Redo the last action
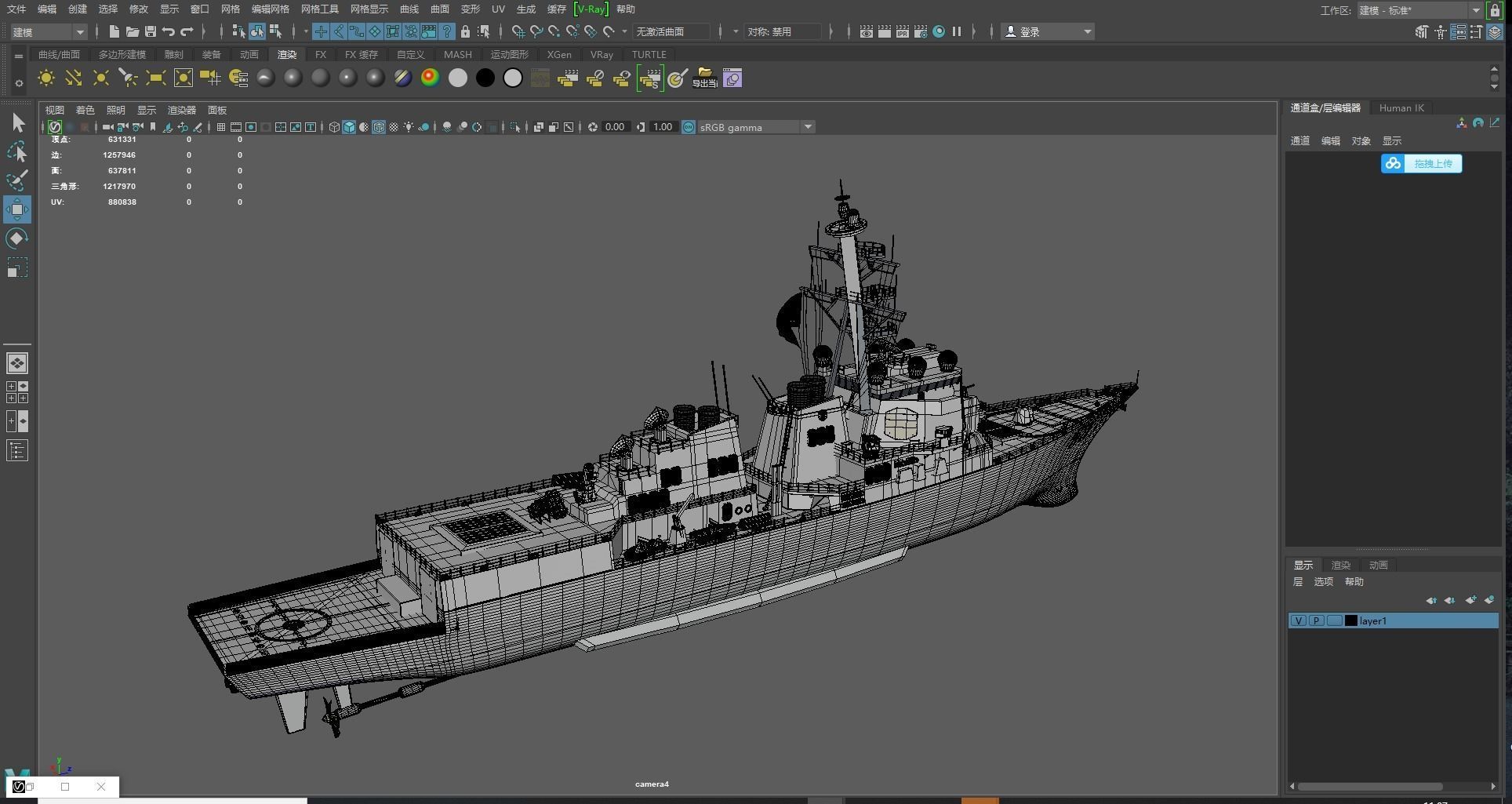The height and width of the screenshot is (804, 1512). pyautogui.click(x=187, y=31)
